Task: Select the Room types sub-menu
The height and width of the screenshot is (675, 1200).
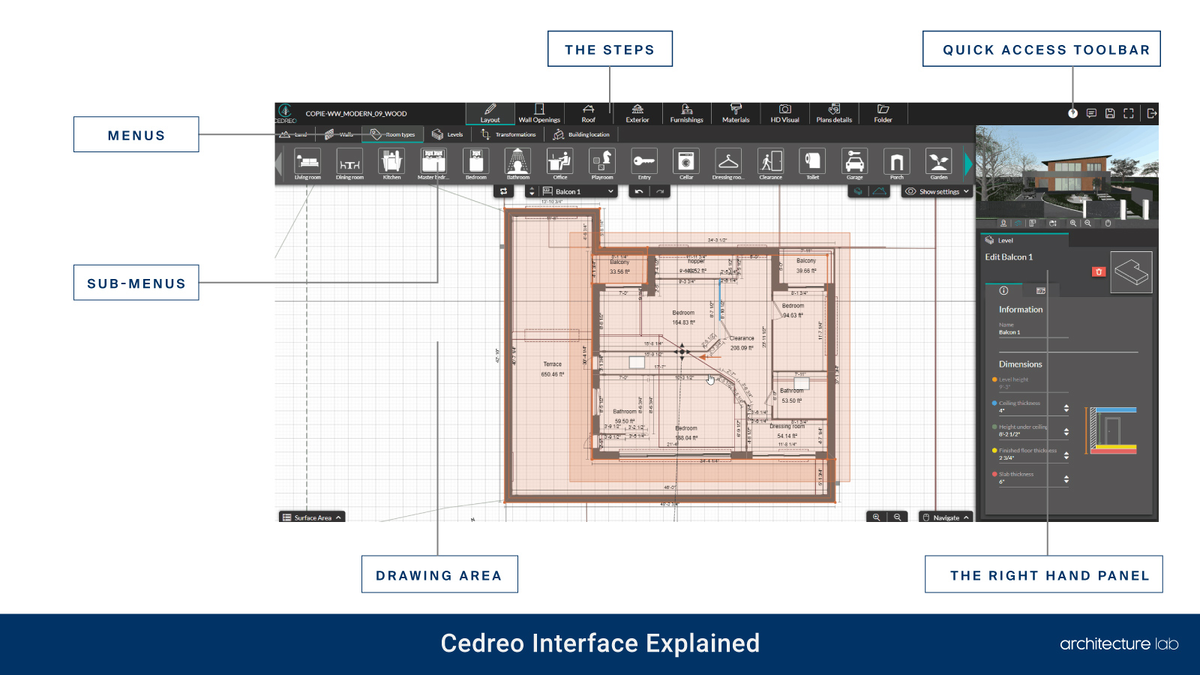Action: click(393, 134)
